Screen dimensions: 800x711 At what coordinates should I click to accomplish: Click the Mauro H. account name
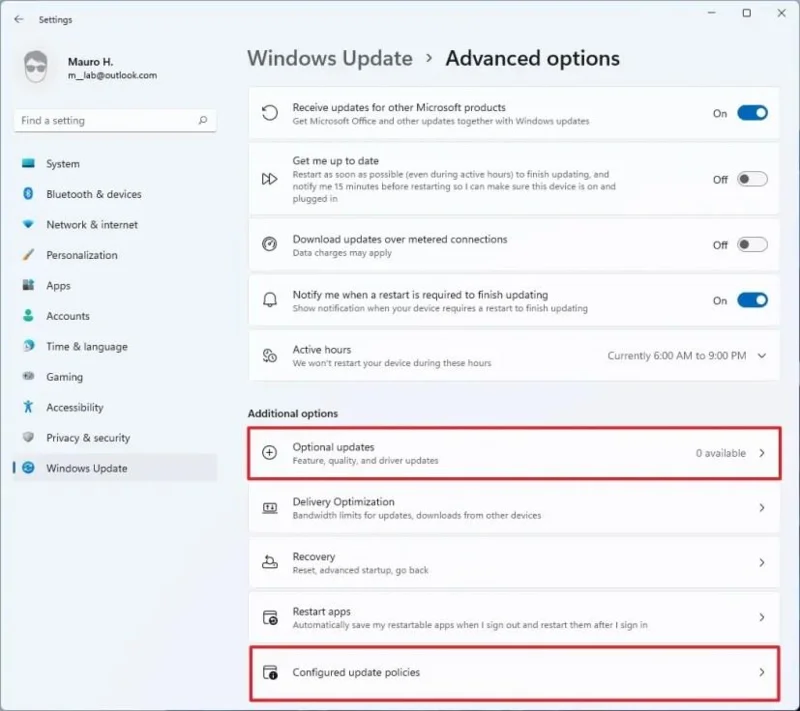(90, 62)
